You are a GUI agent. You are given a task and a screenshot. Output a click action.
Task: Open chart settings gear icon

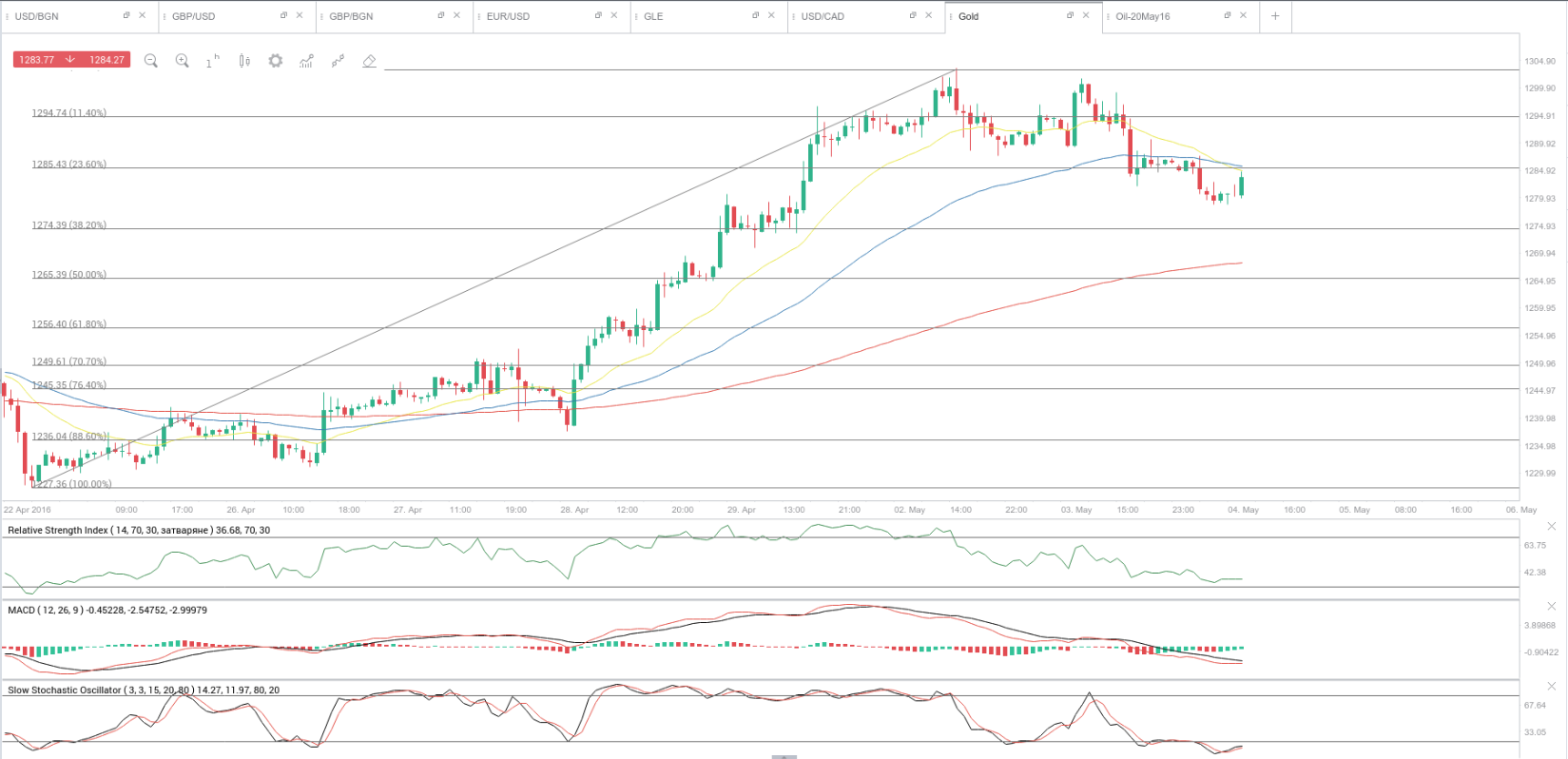pos(276,61)
